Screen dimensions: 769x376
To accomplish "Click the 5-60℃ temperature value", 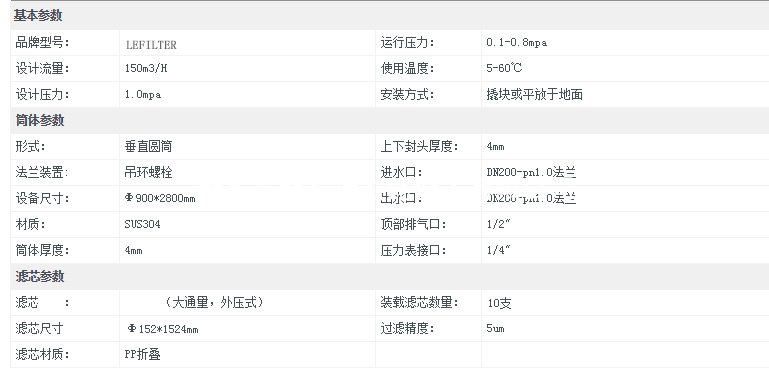I will (x=504, y=69).
